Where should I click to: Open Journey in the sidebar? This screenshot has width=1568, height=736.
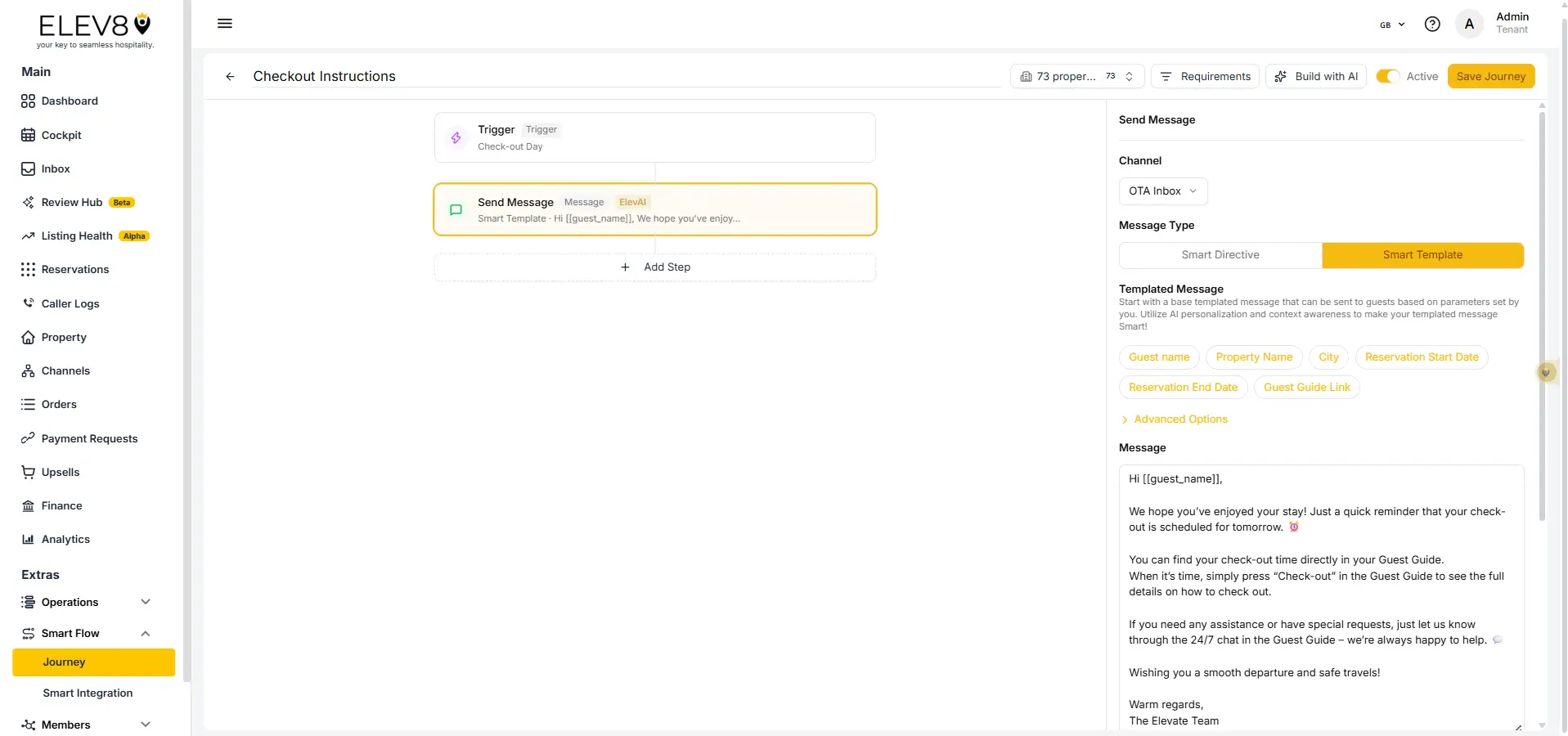[x=94, y=662]
